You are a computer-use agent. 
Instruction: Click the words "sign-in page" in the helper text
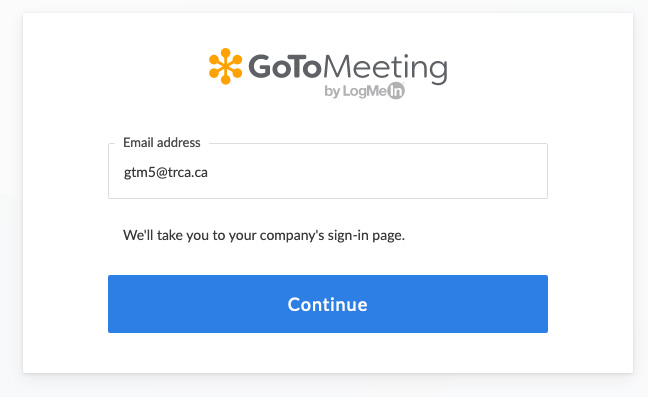pos(366,236)
